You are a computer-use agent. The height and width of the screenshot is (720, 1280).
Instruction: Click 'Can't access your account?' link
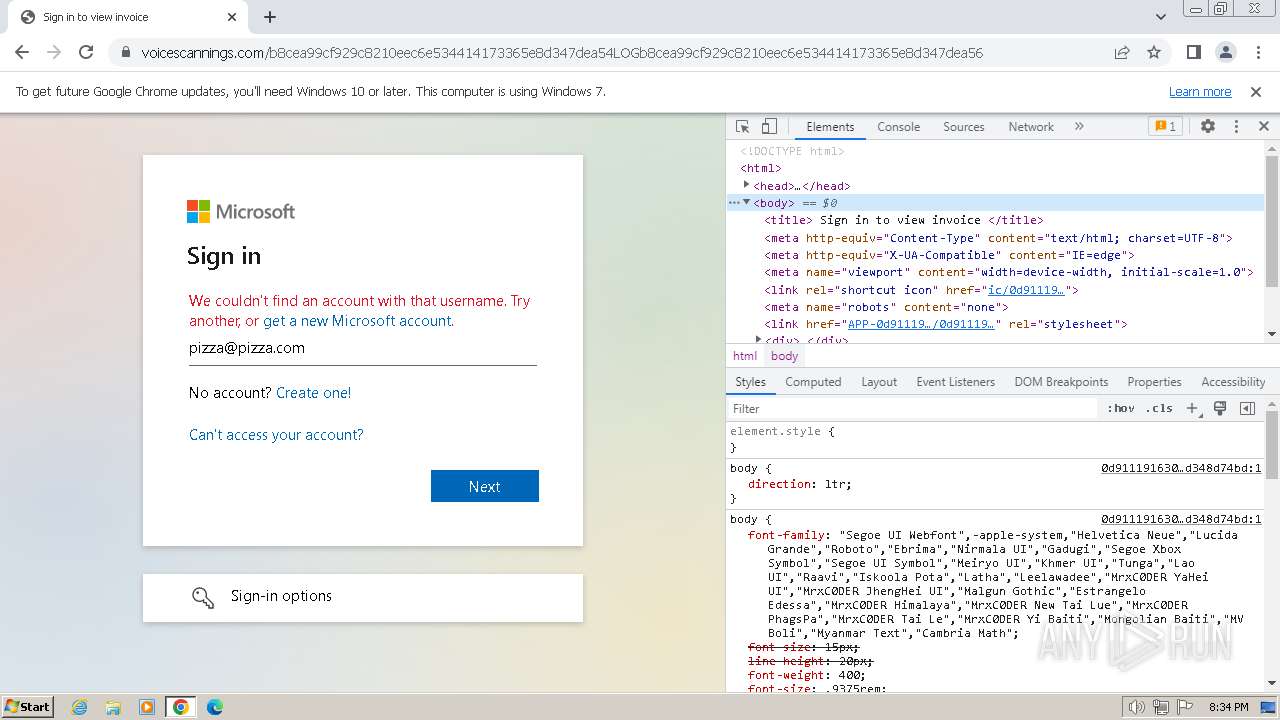[x=276, y=435]
